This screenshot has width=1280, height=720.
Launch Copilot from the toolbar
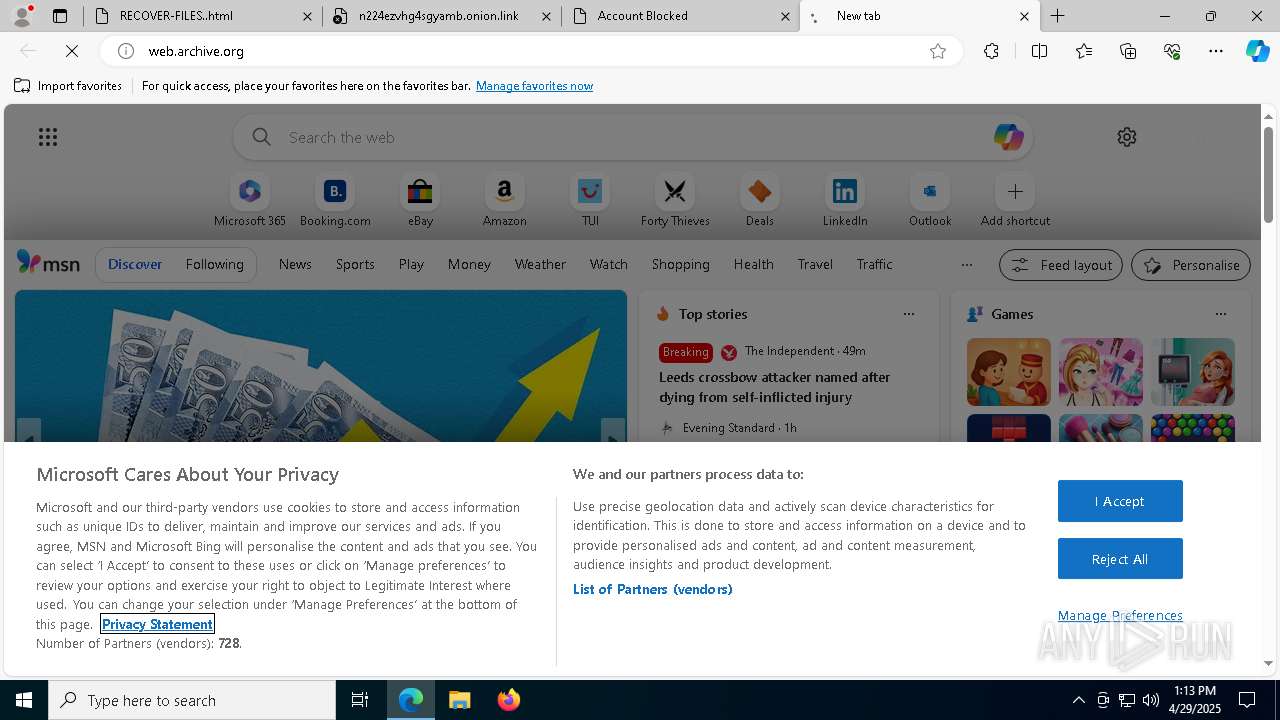tap(1257, 51)
